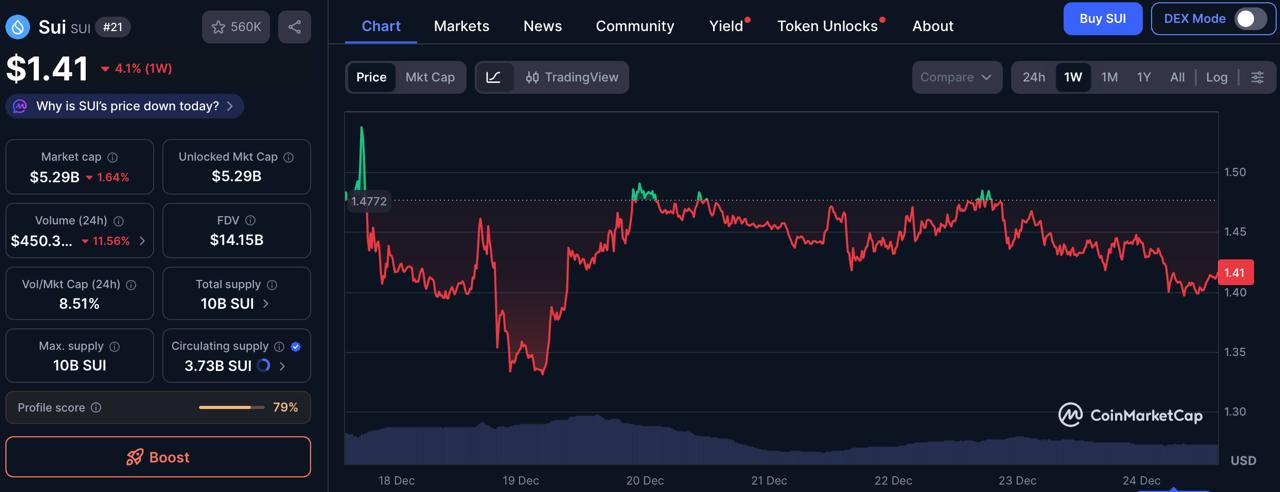The width and height of the screenshot is (1280, 492).
Task: Click the $1.41 price heading
Action: point(48,69)
